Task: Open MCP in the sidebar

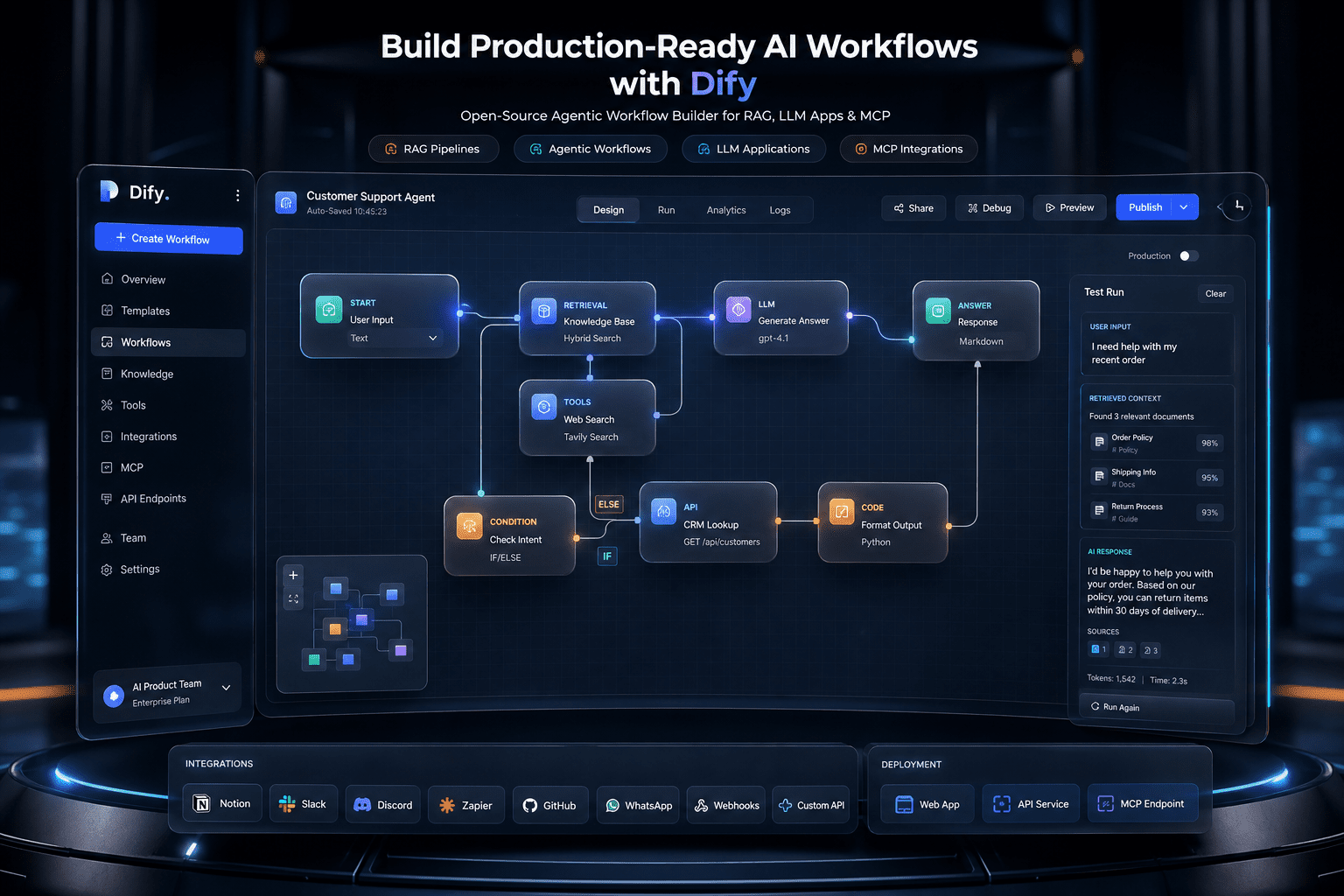Action: pos(168,467)
